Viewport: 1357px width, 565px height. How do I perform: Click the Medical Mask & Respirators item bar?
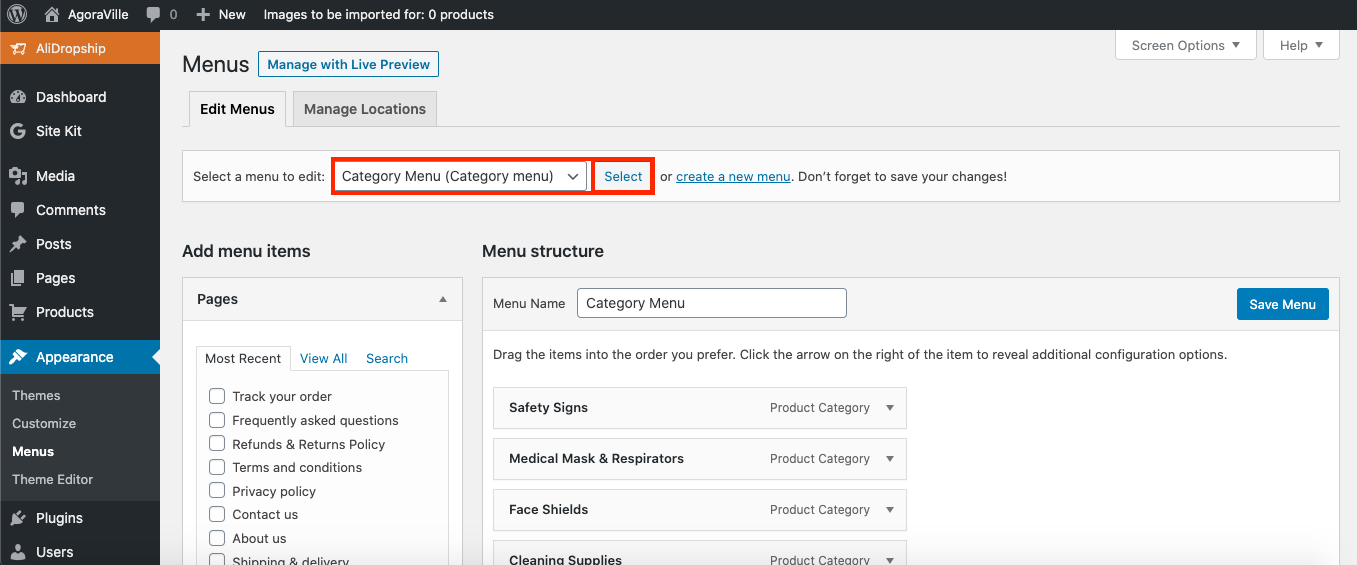pyautogui.click(x=700, y=459)
